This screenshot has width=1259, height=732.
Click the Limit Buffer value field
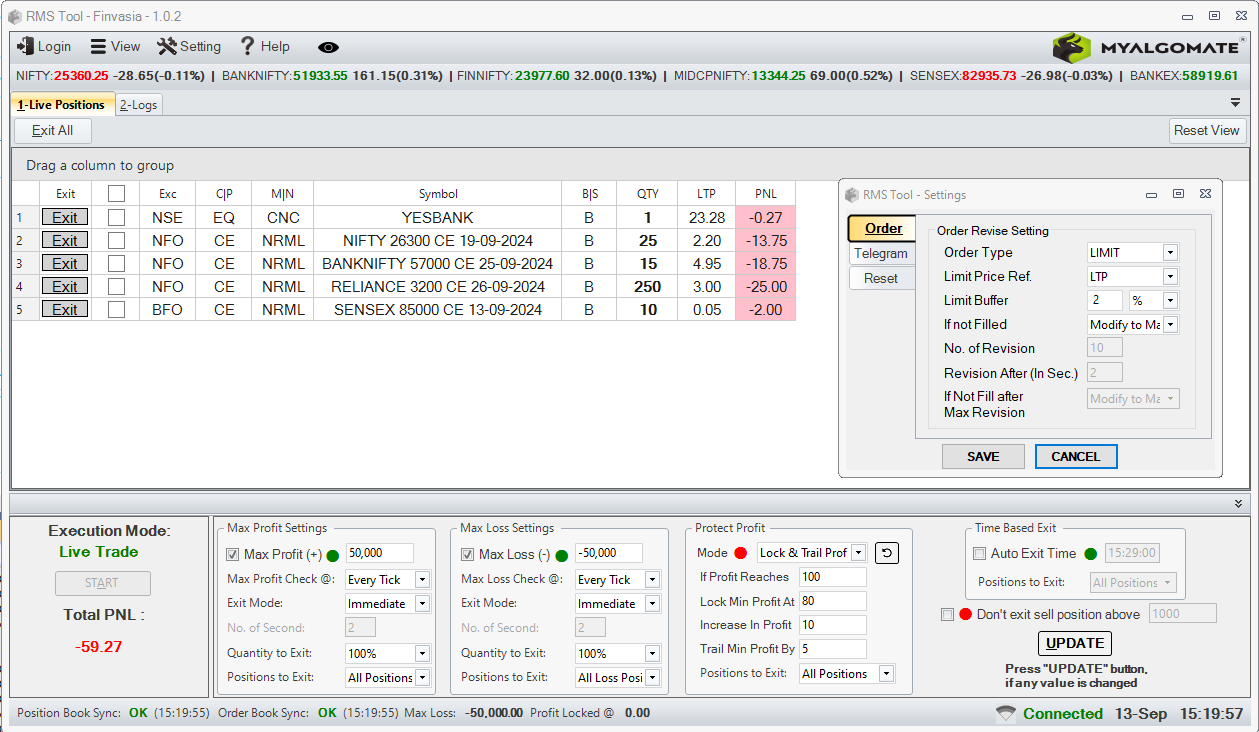point(1105,300)
